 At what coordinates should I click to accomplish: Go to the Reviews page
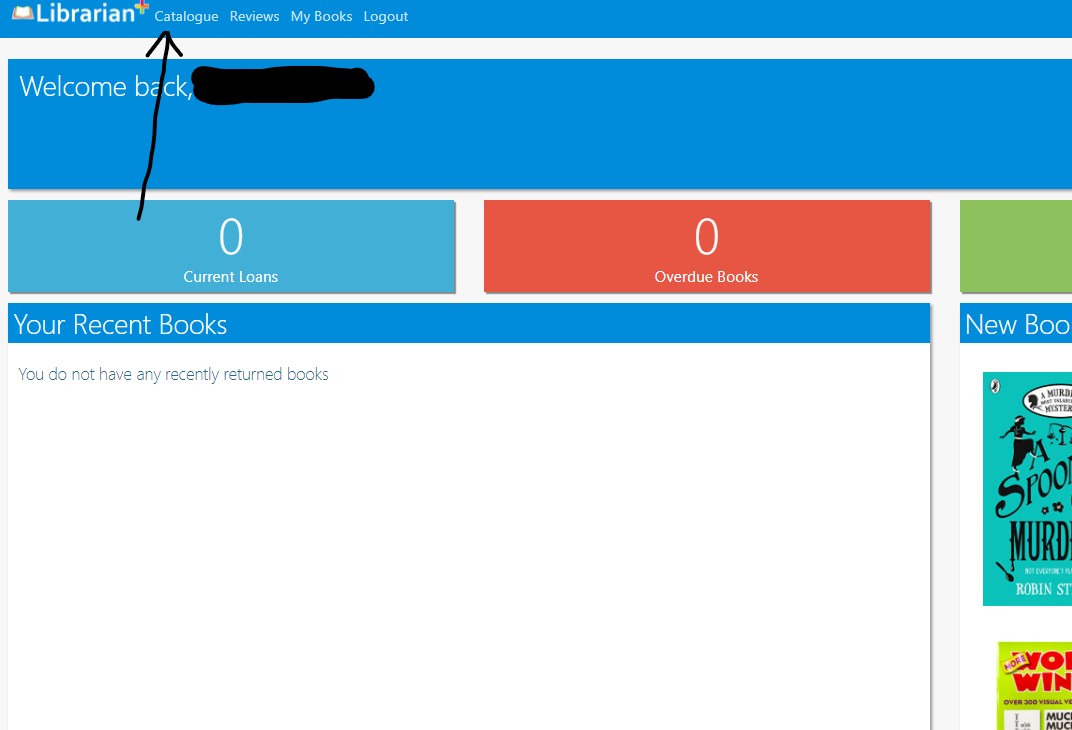[x=254, y=16]
